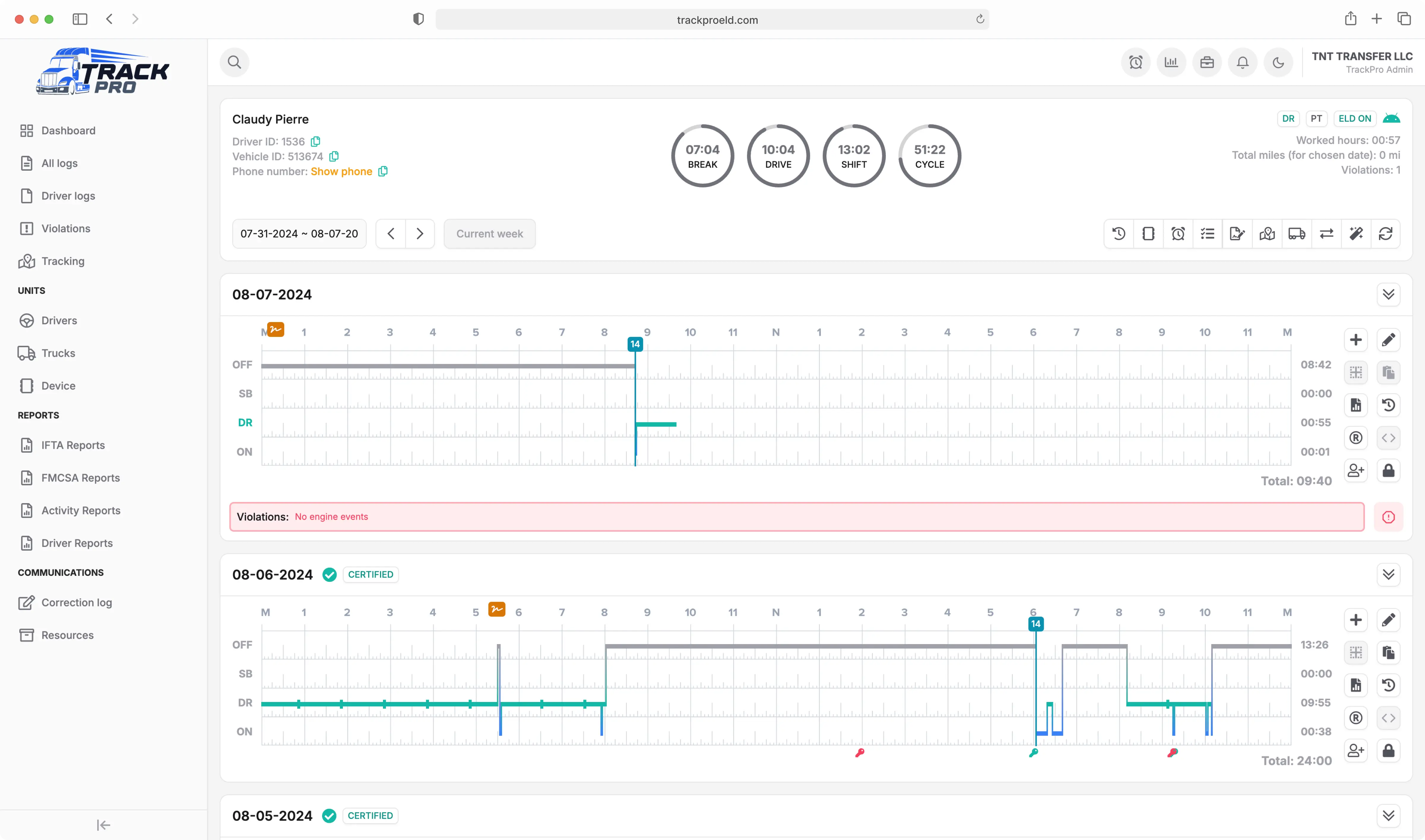Click the code brackets icon for 08-06-2024
The image size is (1425, 840).
pyautogui.click(x=1388, y=718)
